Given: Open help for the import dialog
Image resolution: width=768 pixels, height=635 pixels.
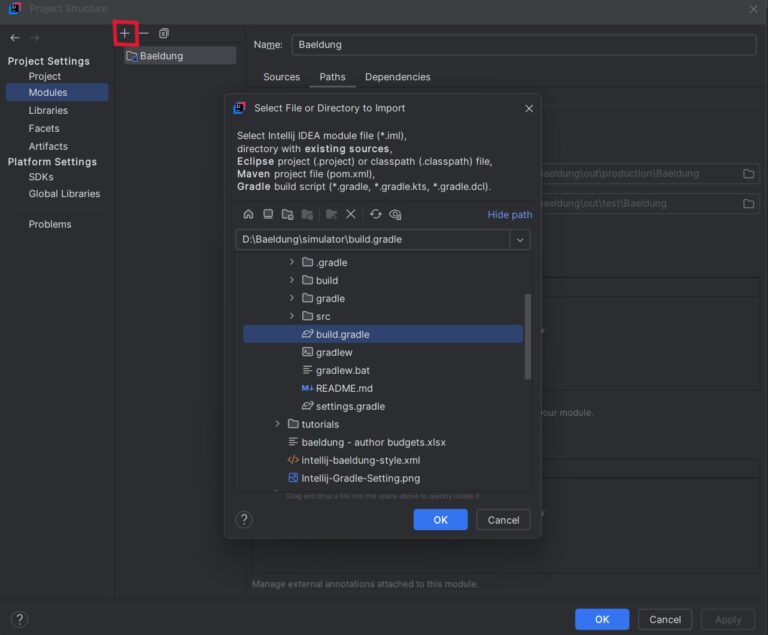Looking at the screenshot, I should coord(244,519).
